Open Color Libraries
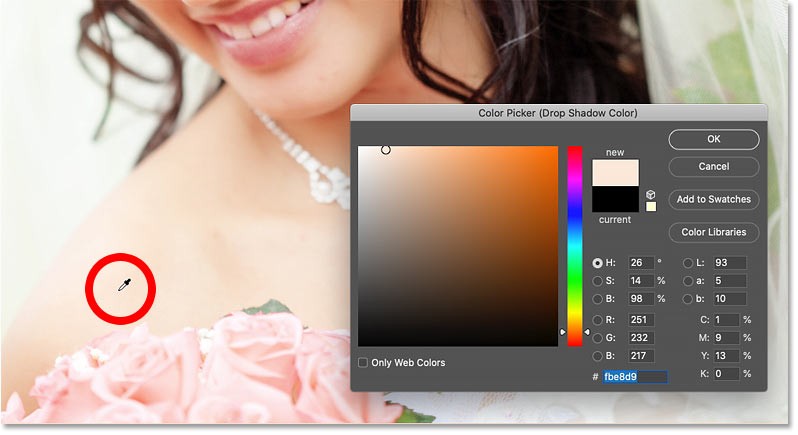798x435 pixels. coord(714,233)
